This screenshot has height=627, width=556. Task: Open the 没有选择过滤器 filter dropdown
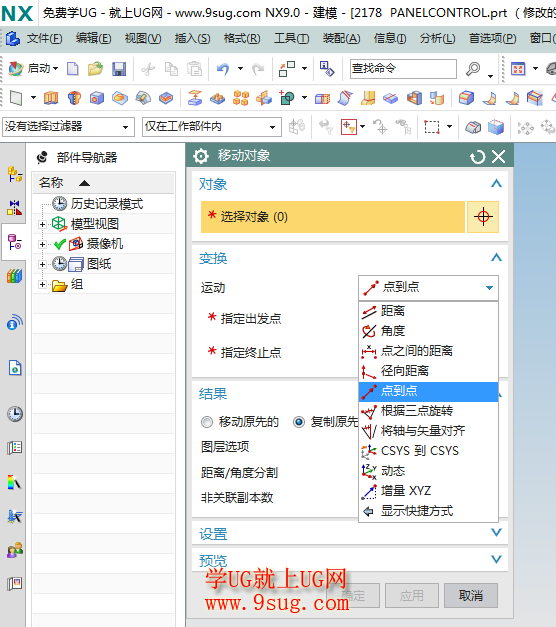tap(68, 127)
